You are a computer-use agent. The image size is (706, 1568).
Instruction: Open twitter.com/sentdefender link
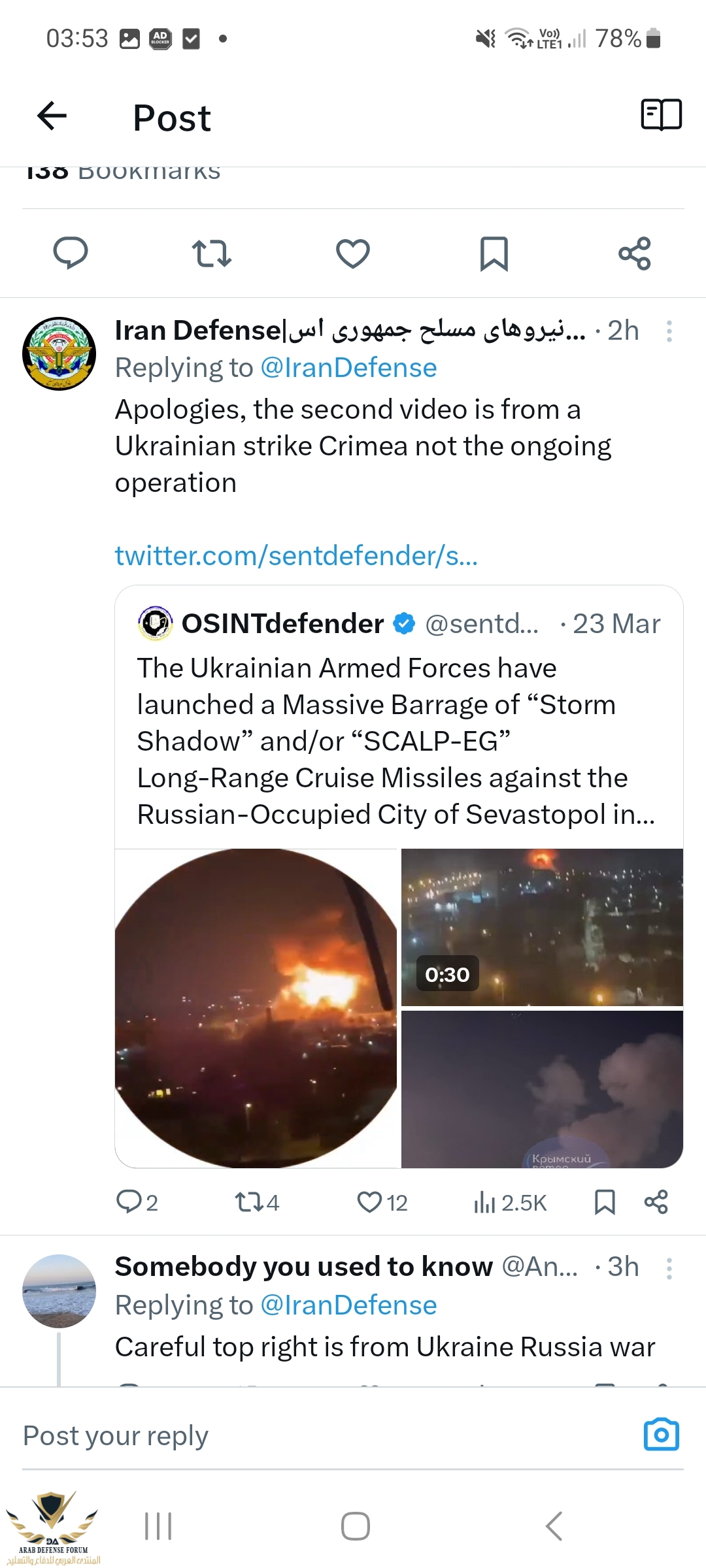[296, 556]
